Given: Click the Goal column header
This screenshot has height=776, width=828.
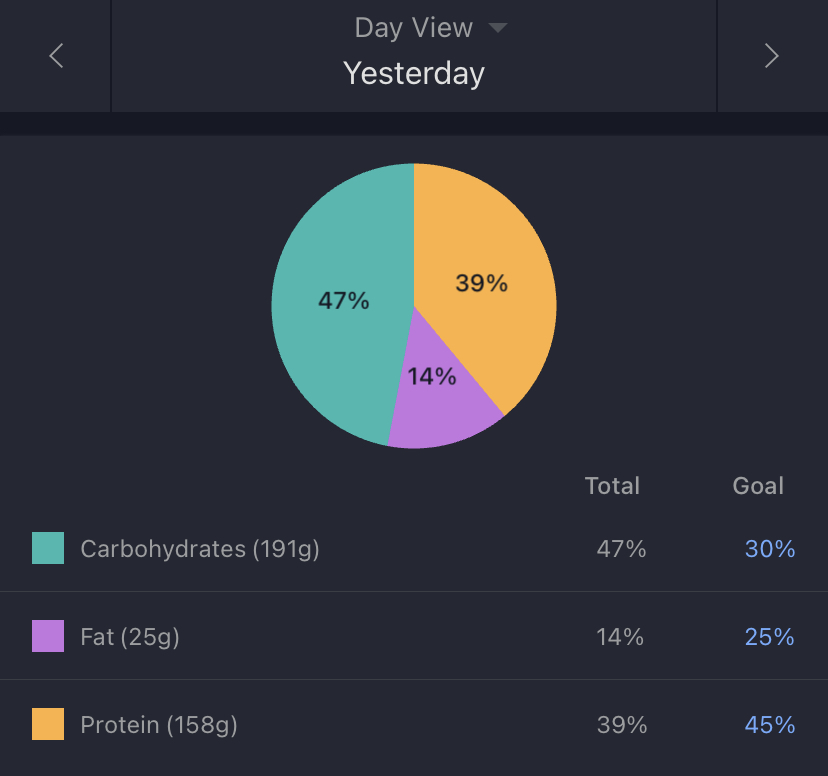Looking at the screenshot, I should 758,486.
